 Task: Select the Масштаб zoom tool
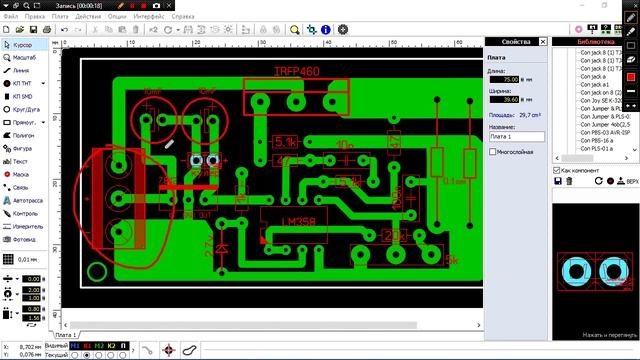(x=24, y=58)
